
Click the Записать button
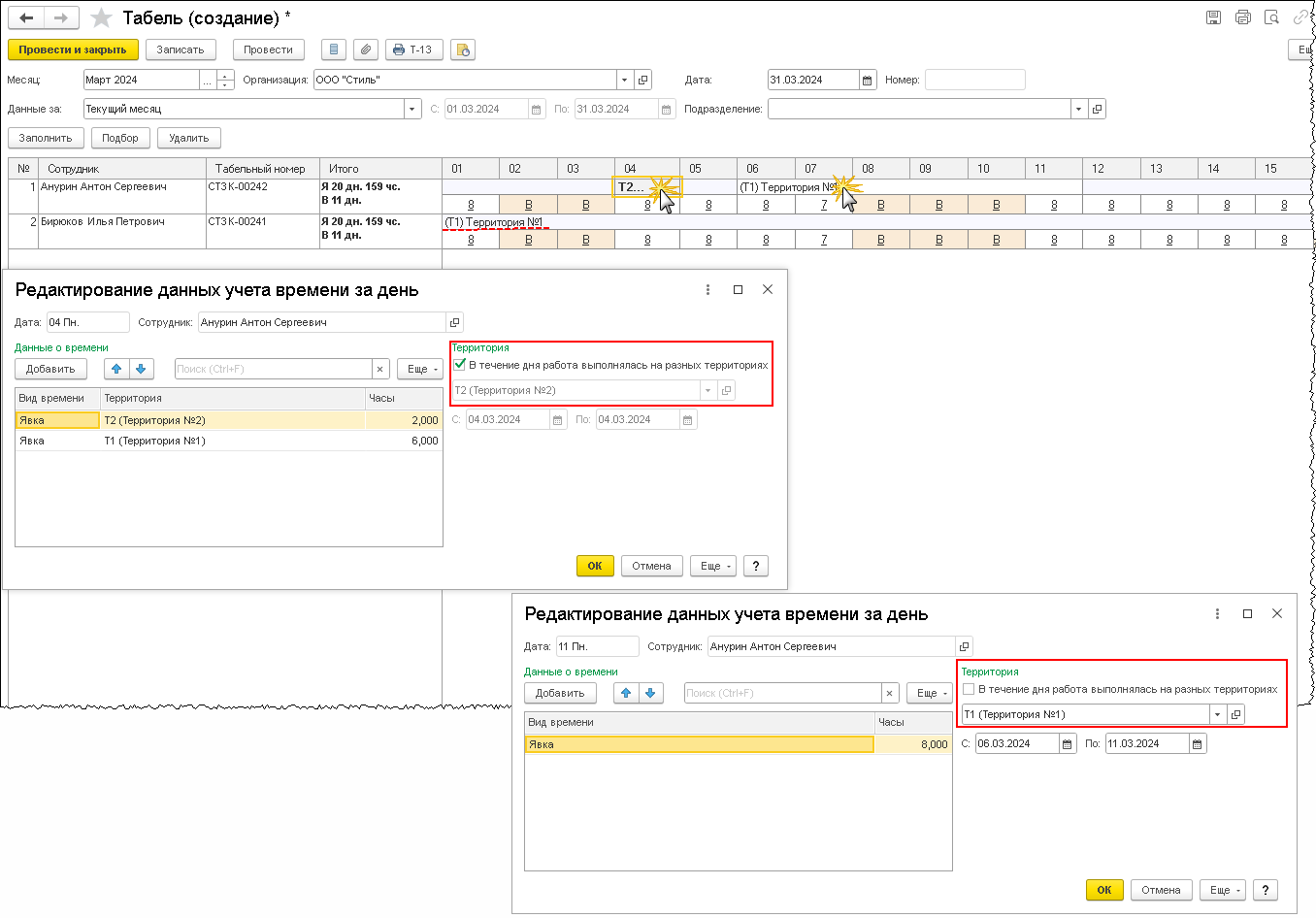(181, 49)
